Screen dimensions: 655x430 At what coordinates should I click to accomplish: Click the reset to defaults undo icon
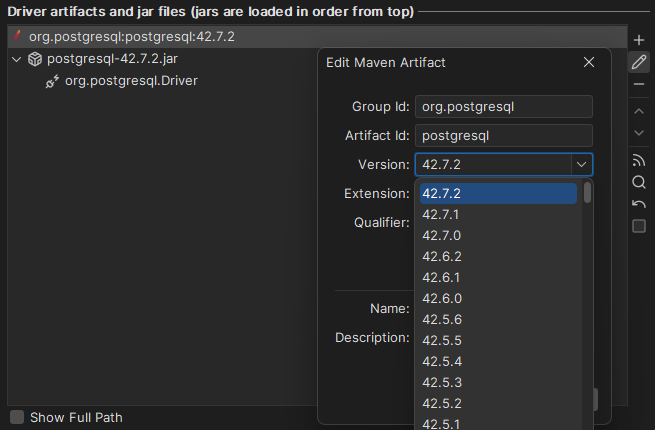[x=639, y=204]
